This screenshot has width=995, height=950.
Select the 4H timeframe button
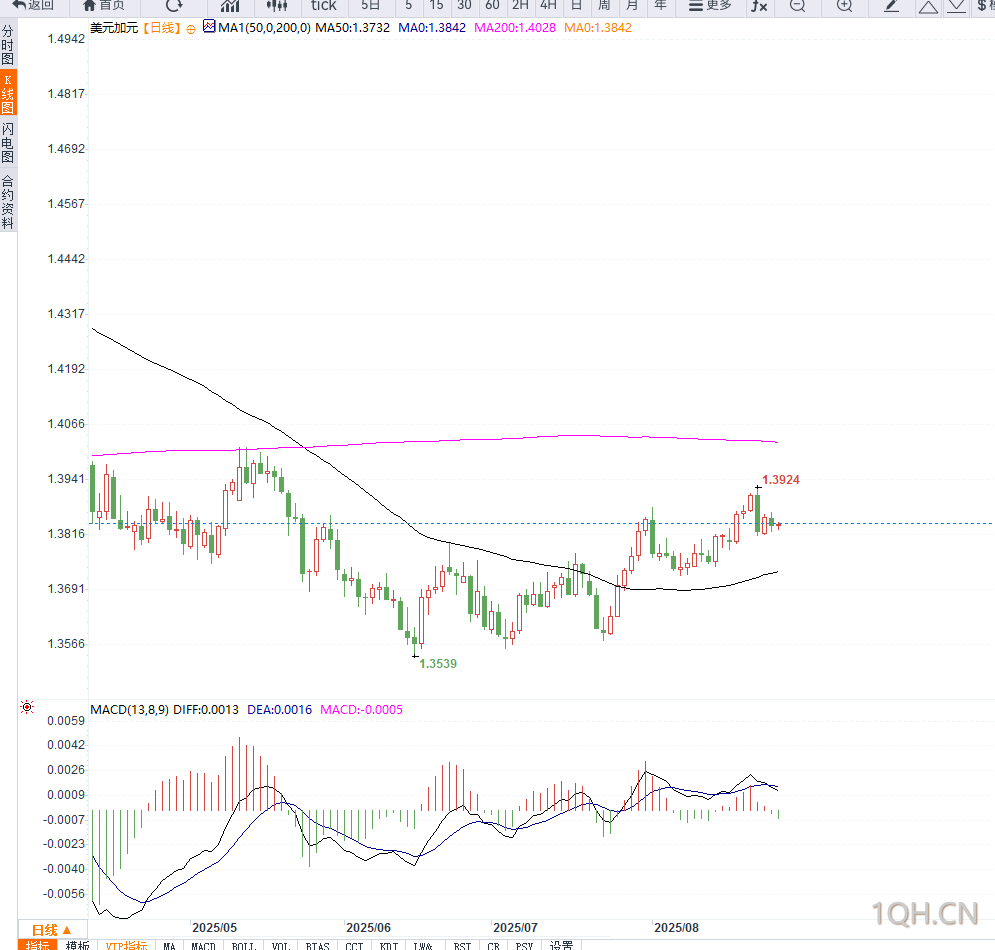548,6
